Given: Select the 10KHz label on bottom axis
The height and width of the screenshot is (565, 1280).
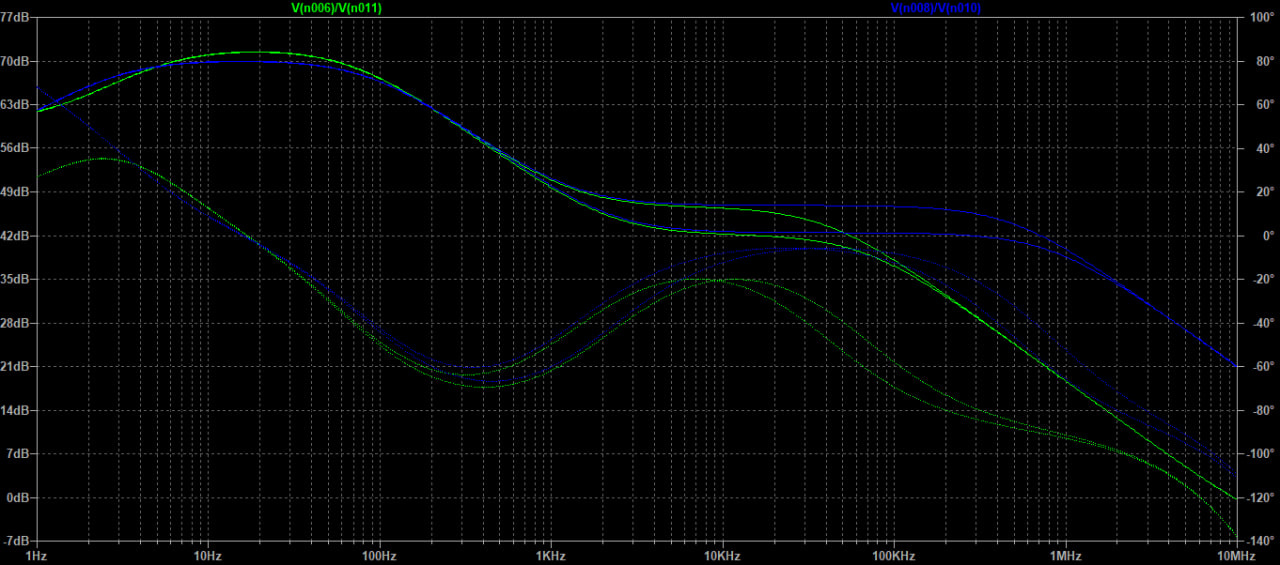Looking at the screenshot, I should coord(721,555).
